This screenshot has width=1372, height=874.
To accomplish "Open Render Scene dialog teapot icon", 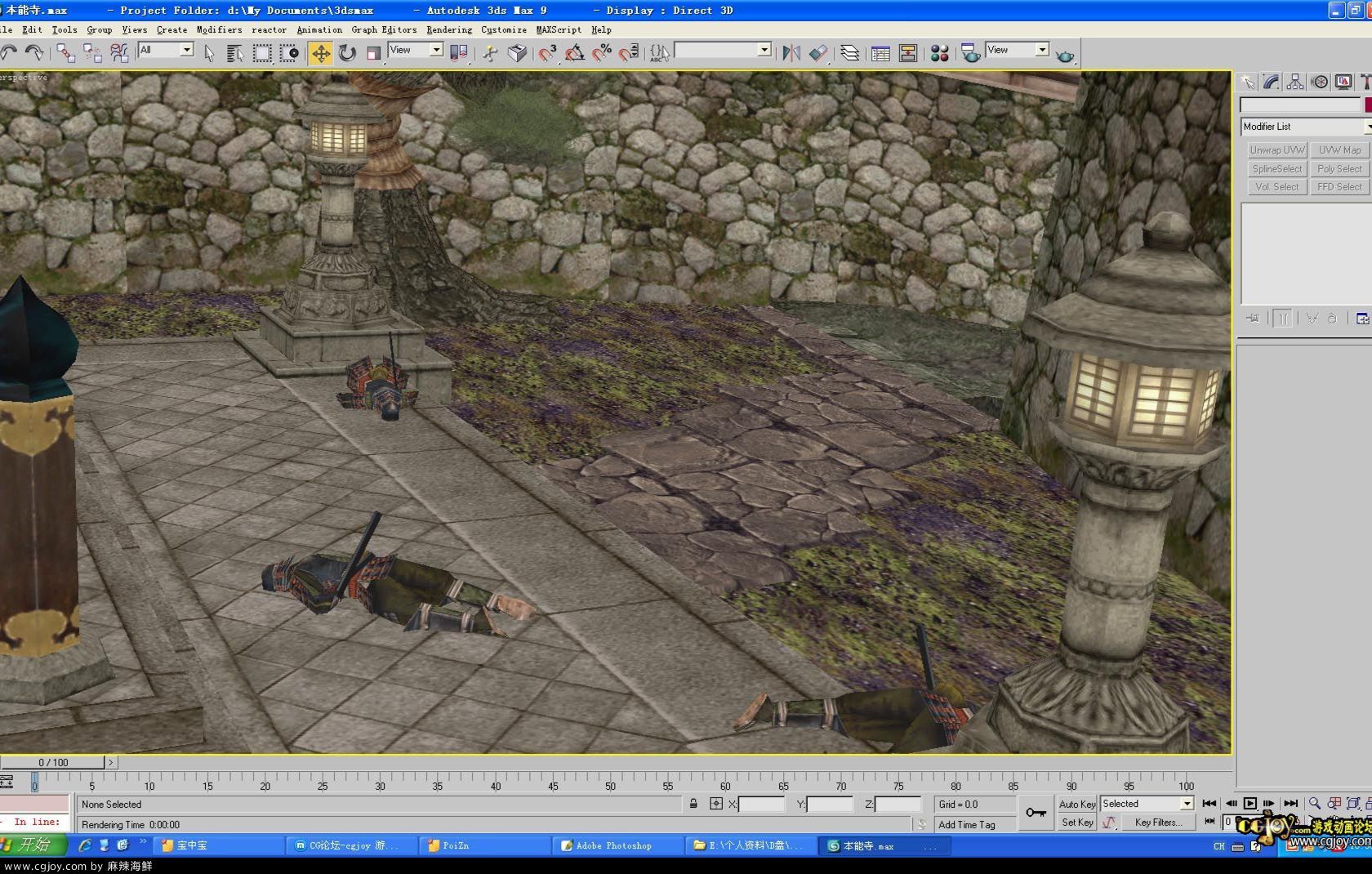I will pos(971,53).
